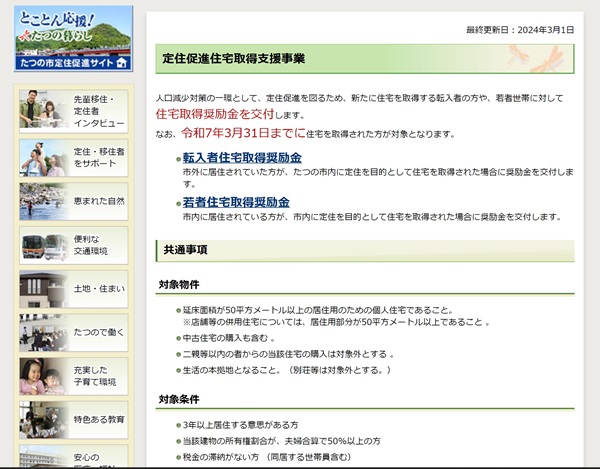Follow the 若者住宅取得奨励金 link
The height and width of the screenshot is (469, 600).
236,202
